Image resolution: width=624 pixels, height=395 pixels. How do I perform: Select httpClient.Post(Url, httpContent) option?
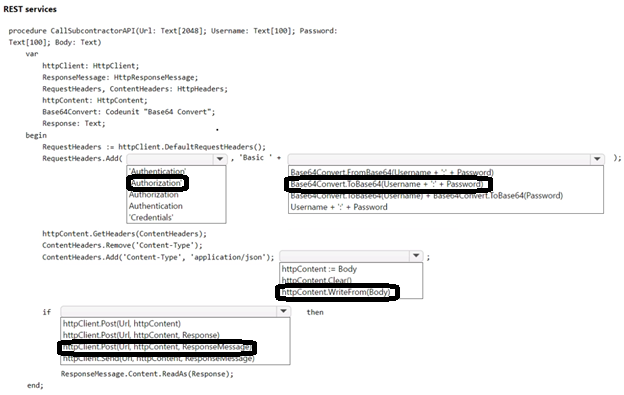click(122, 324)
